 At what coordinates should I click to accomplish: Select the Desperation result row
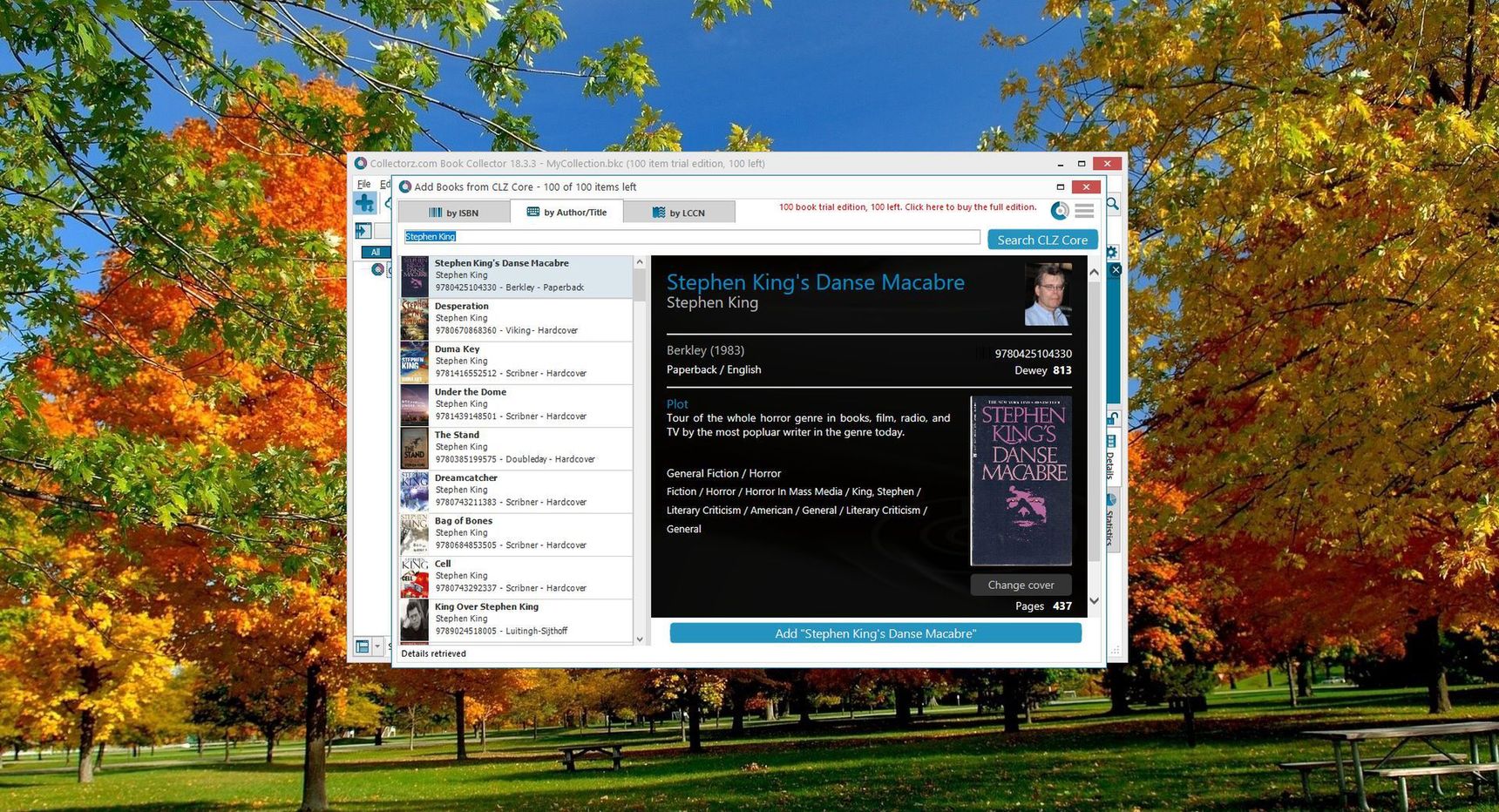click(517, 319)
